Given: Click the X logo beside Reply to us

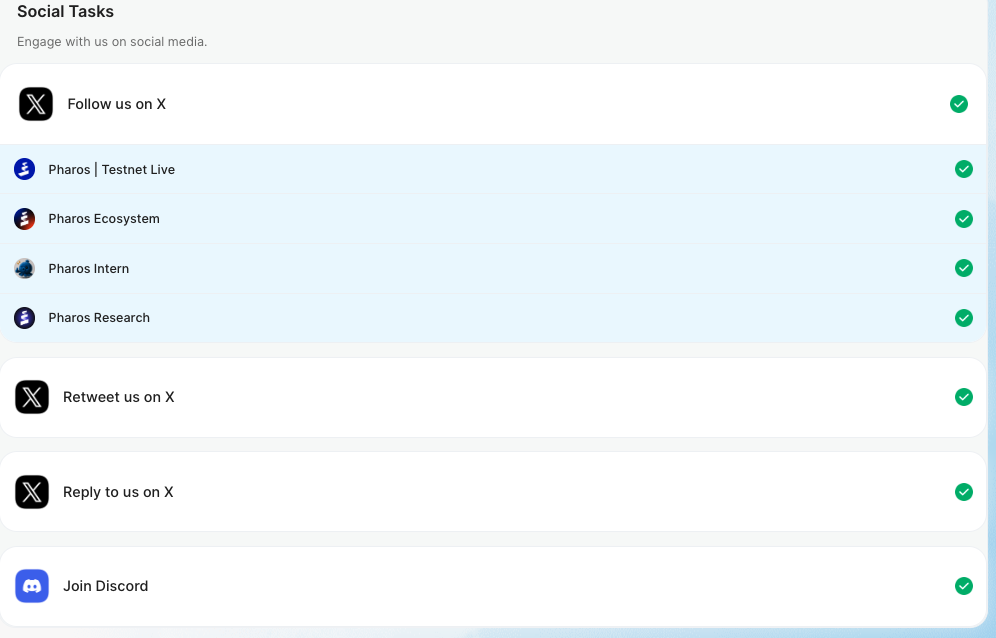Looking at the screenshot, I should click(32, 492).
